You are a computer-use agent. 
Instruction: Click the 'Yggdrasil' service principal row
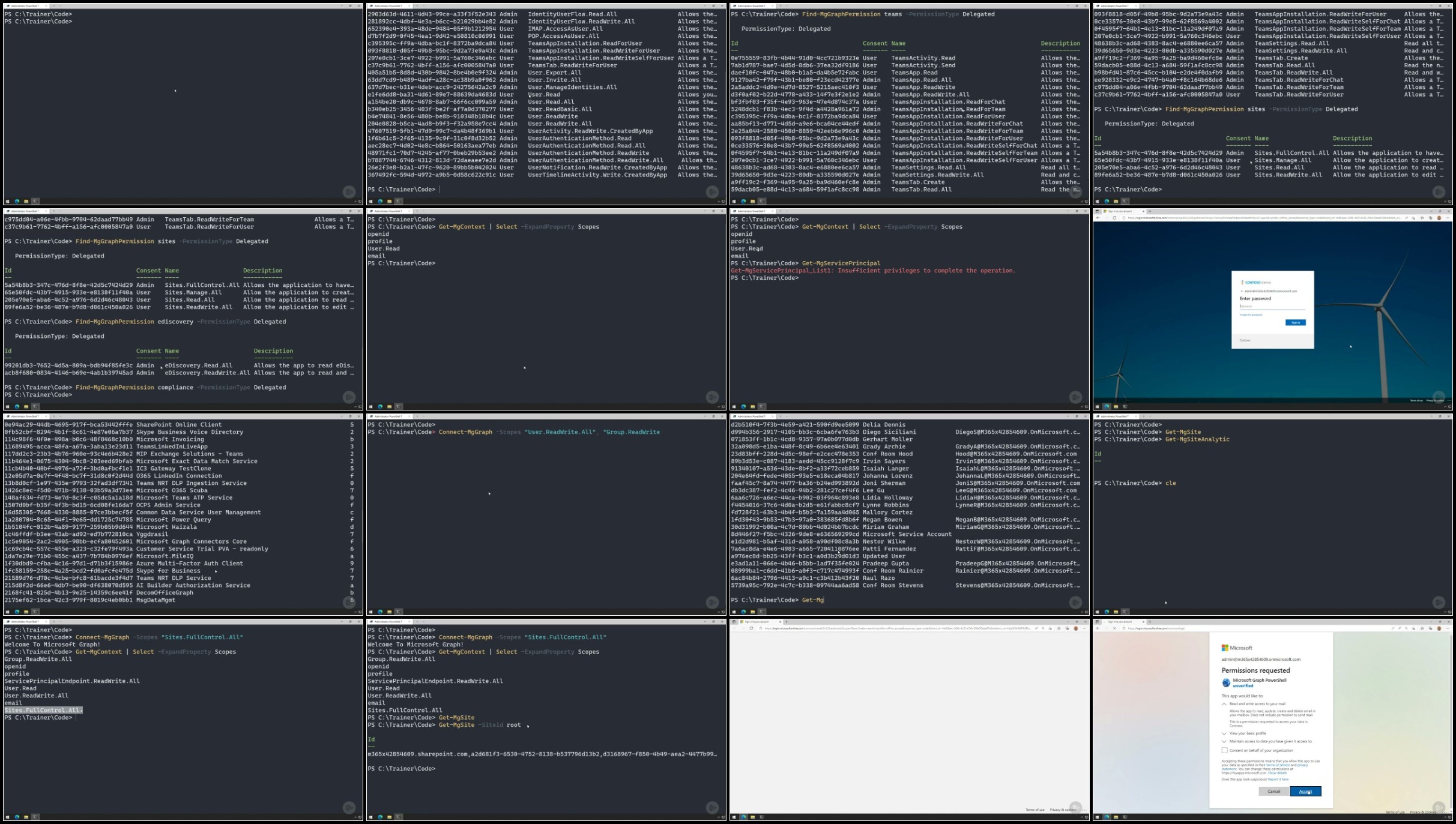[179, 534]
